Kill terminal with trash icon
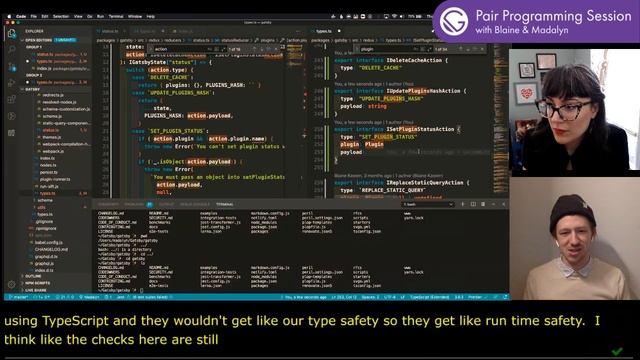 [483, 204]
